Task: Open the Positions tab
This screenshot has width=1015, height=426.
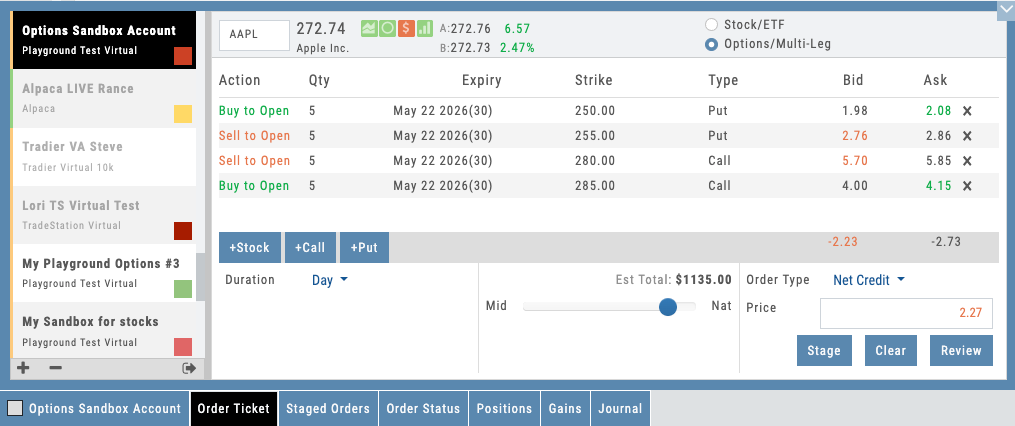Action: click(504, 408)
